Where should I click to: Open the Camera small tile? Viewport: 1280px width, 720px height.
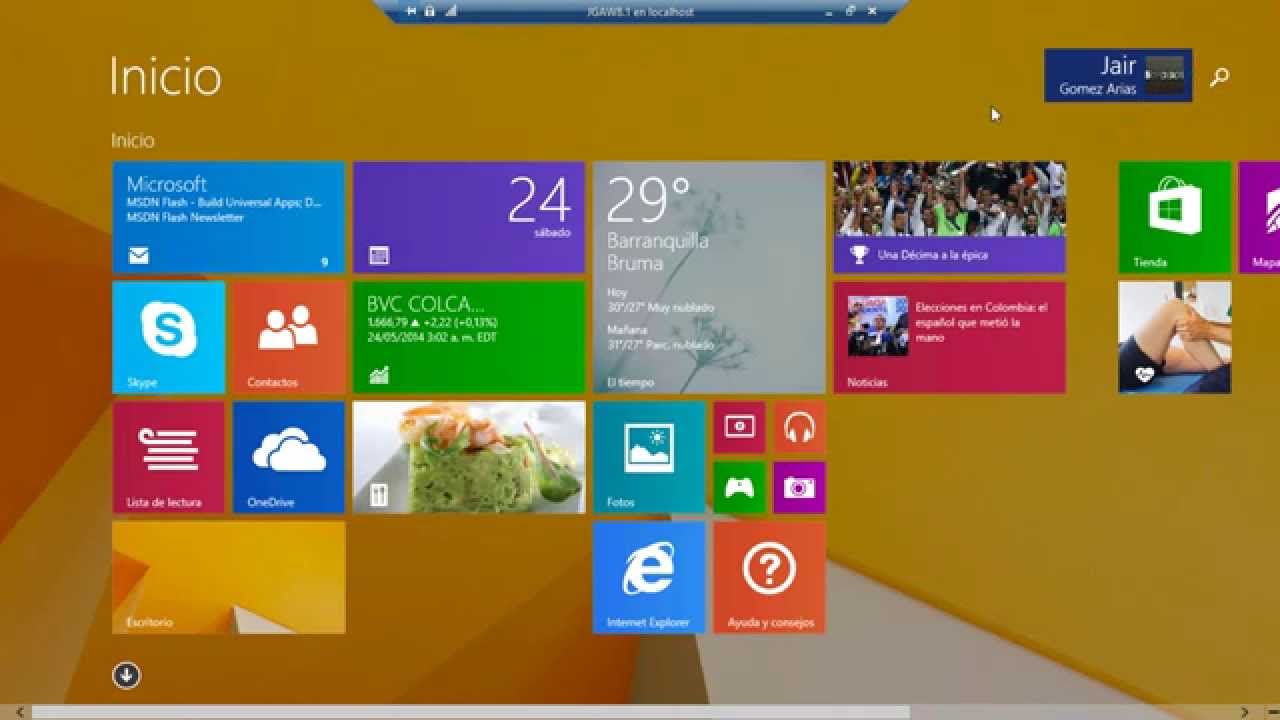(x=799, y=487)
